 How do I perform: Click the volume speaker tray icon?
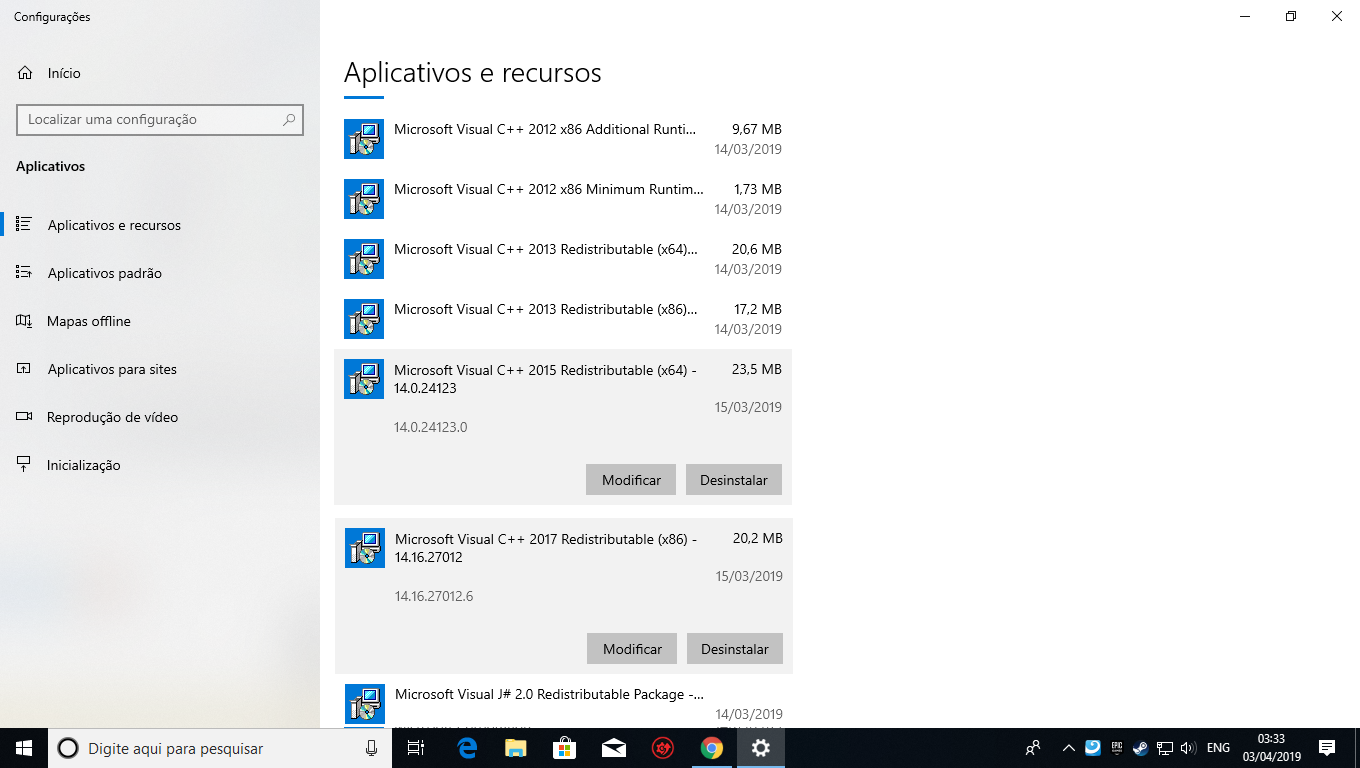[x=1188, y=748]
